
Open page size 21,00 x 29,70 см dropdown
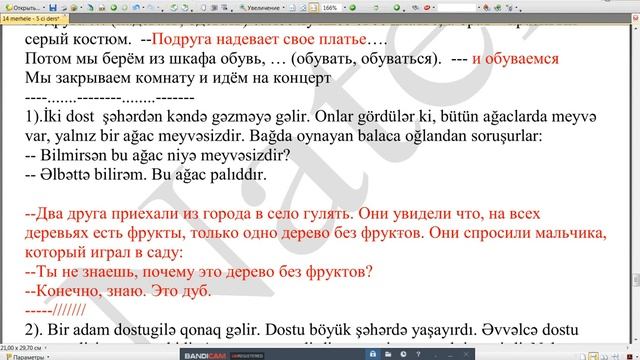(45, 348)
